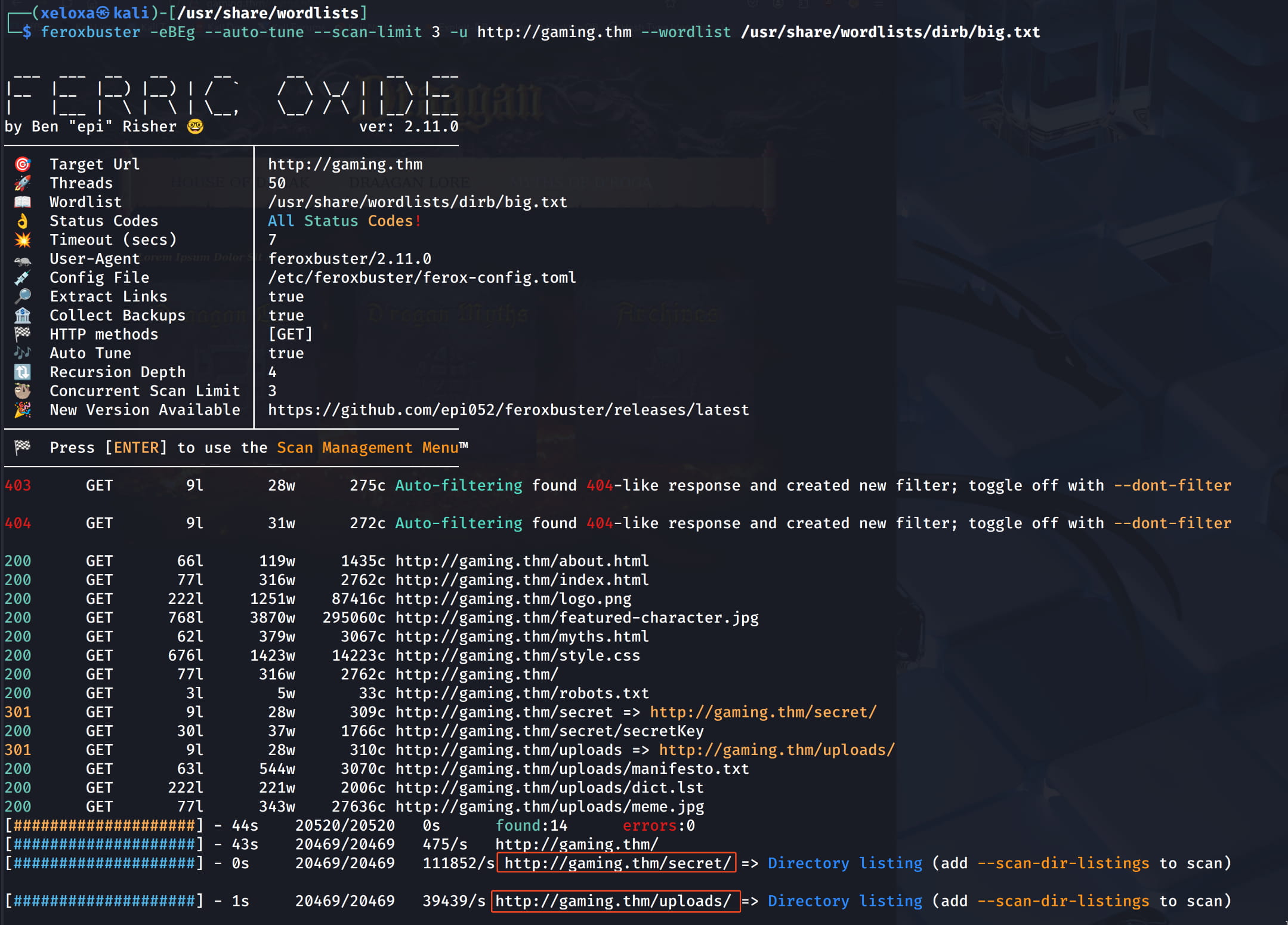Viewport: 1288px width, 925px height.
Task: Click the wordlist path in the command line
Action: tap(890, 32)
